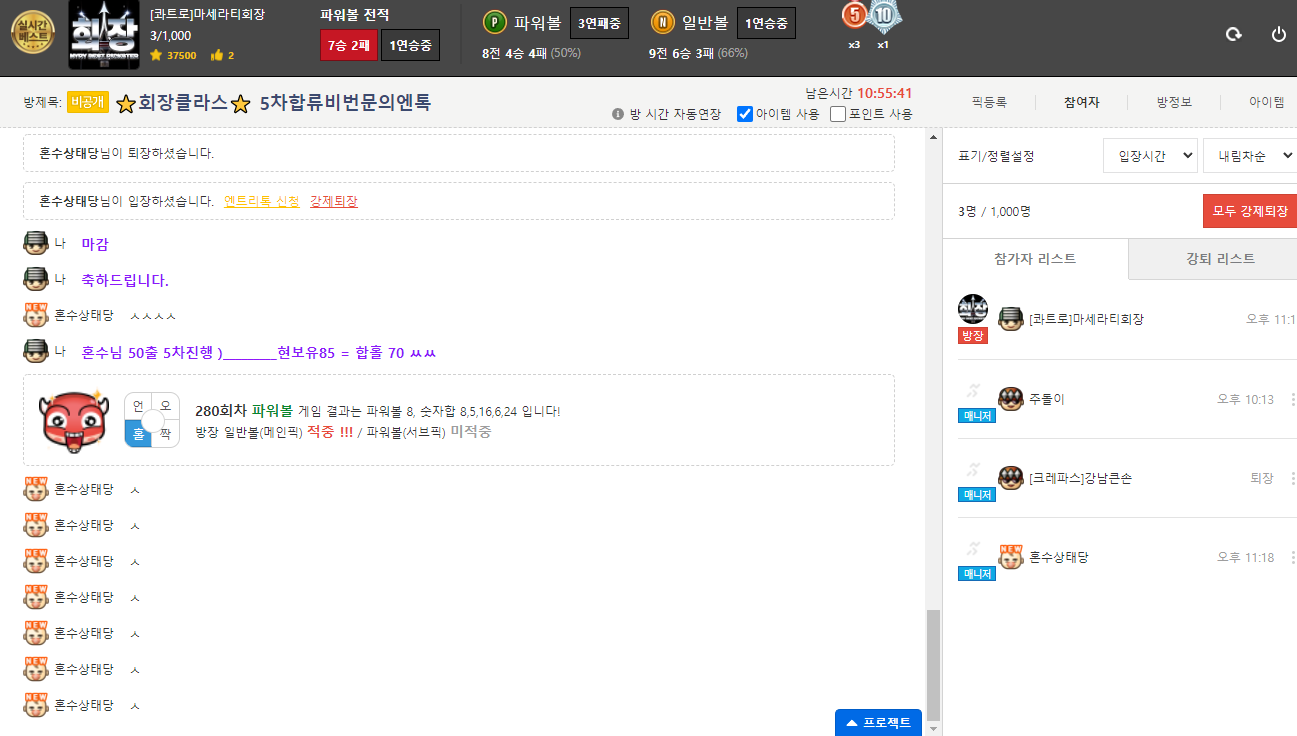
Task: Enable the 포인트 사용 checkbox
Action: tap(838, 114)
